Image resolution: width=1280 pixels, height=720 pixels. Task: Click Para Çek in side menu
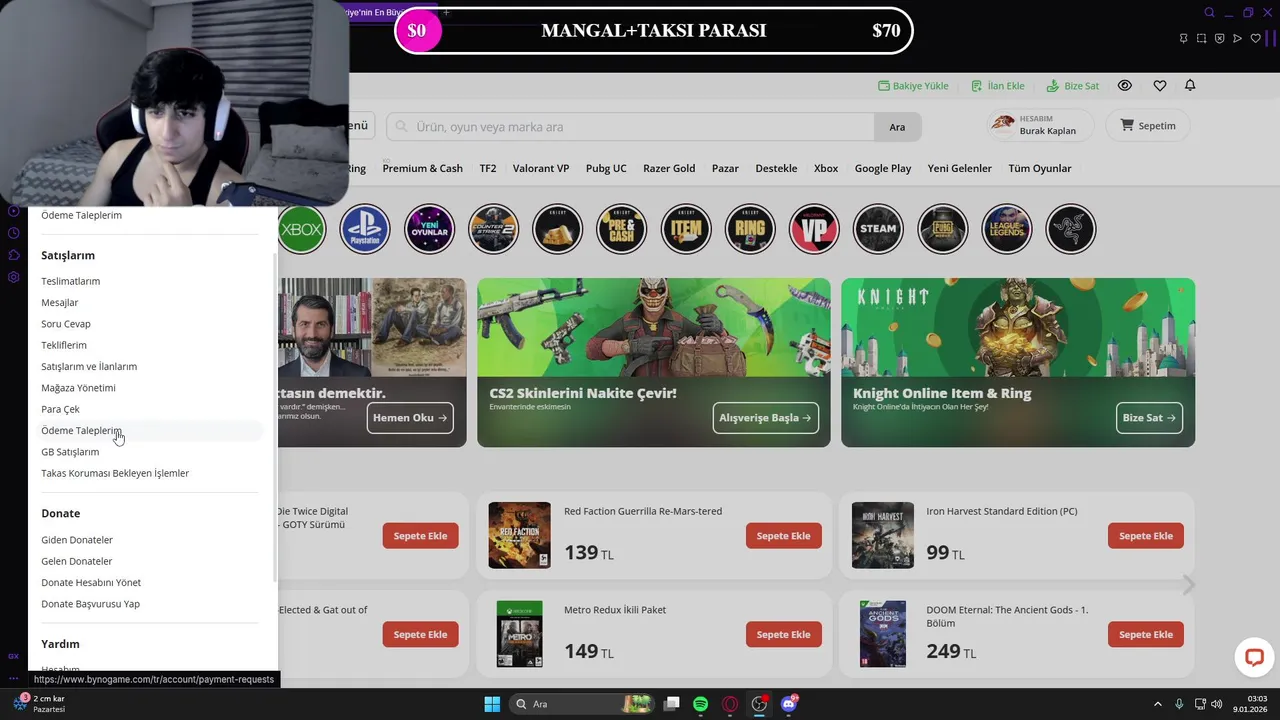[60, 409]
